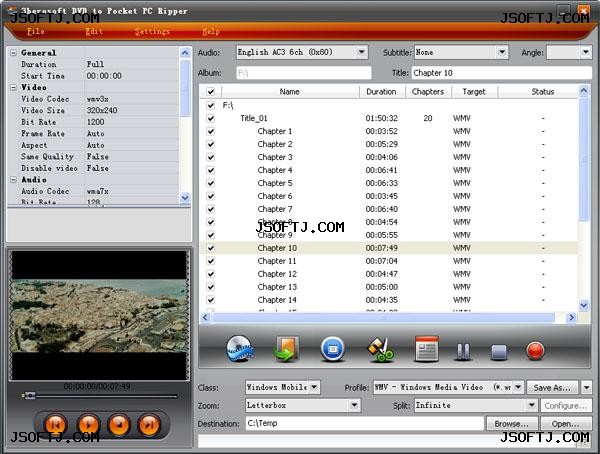The image size is (600, 454).
Task: Select the Chapter 11 row
Action: (x=388, y=261)
